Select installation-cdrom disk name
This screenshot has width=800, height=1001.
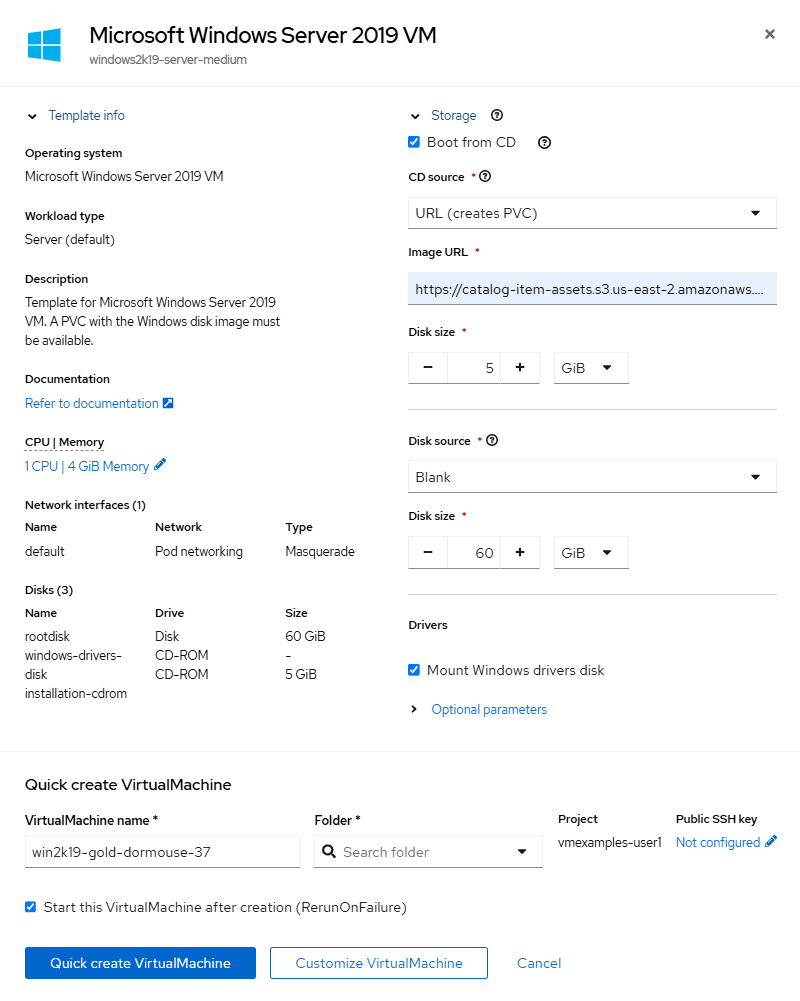[x=76, y=693]
